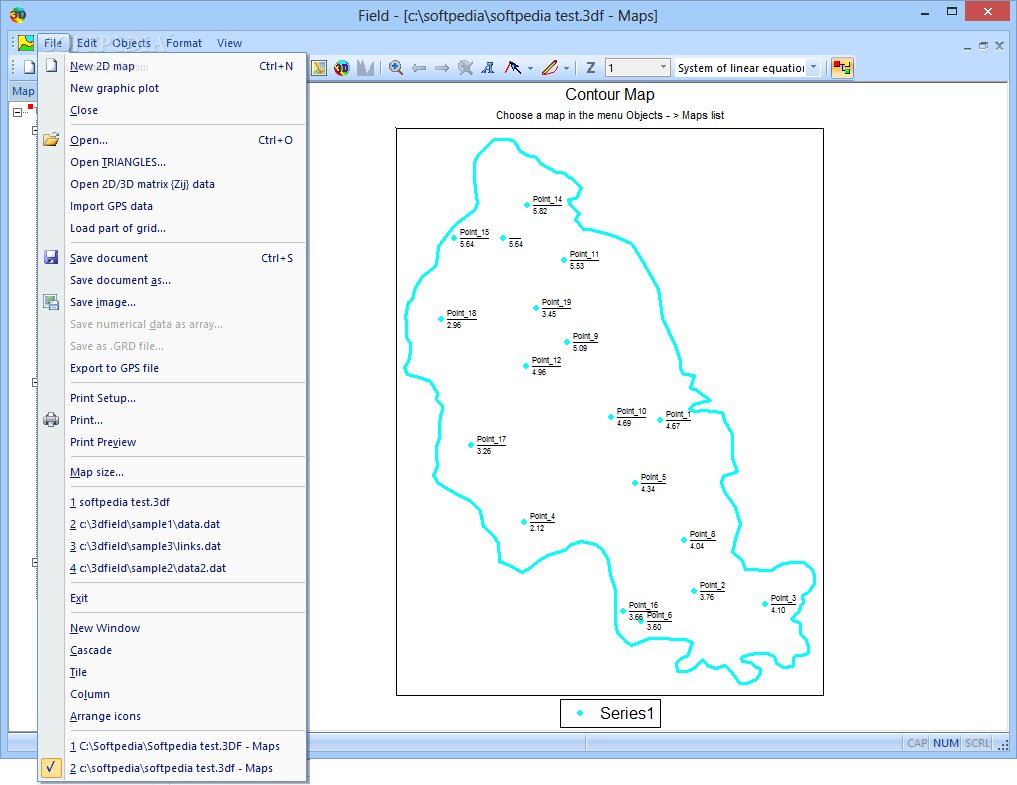Select 'Open TRIANGLES...' menu entry
The width and height of the screenshot is (1017, 785).
click(x=171, y=162)
